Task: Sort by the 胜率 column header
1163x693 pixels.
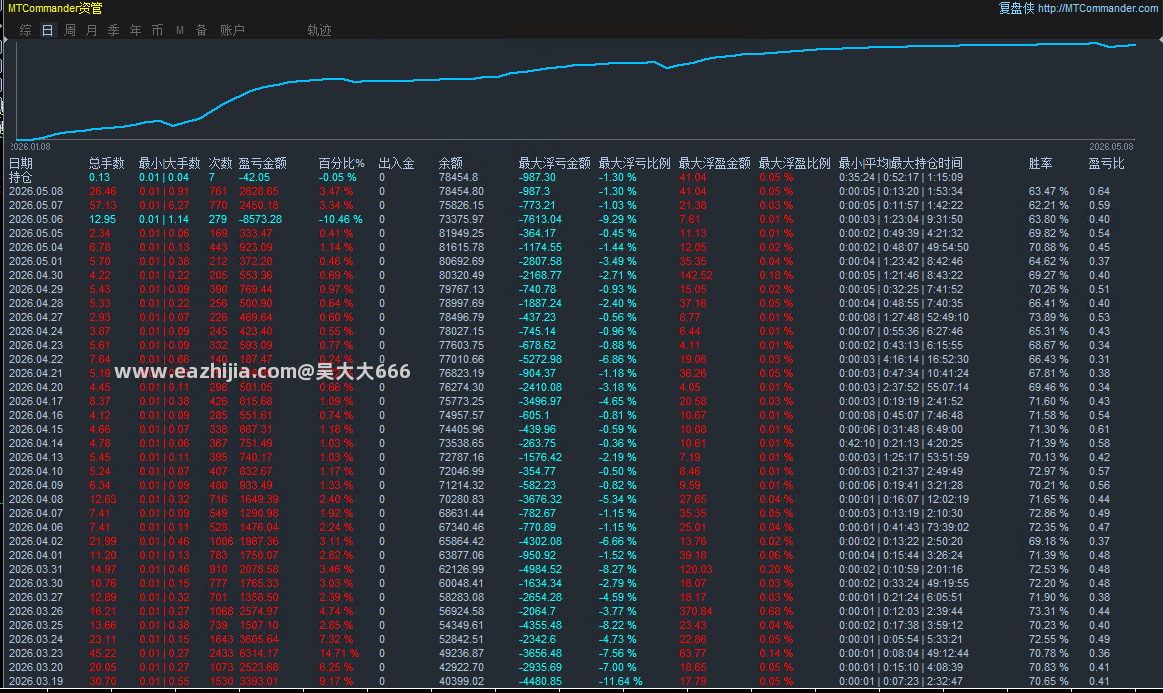Action: click(x=1041, y=163)
